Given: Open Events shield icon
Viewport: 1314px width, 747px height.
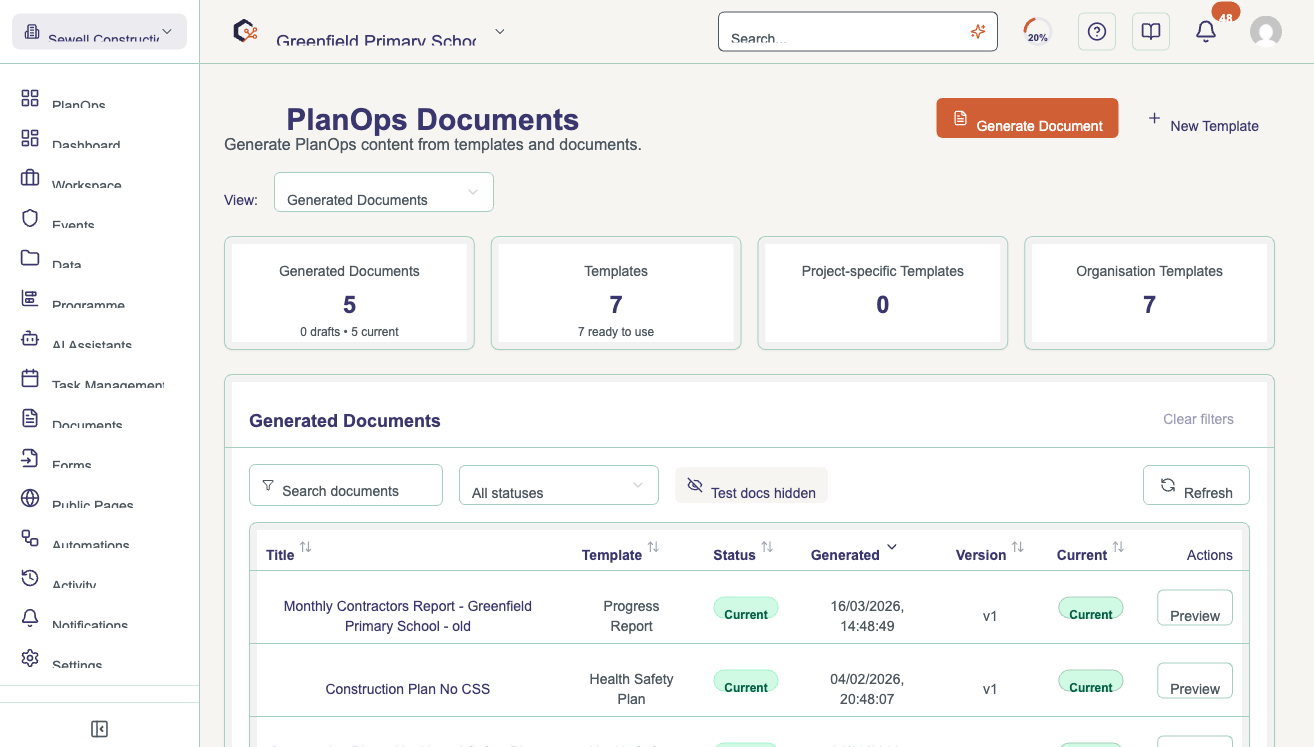Looking at the screenshot, I should pos(30,218).
